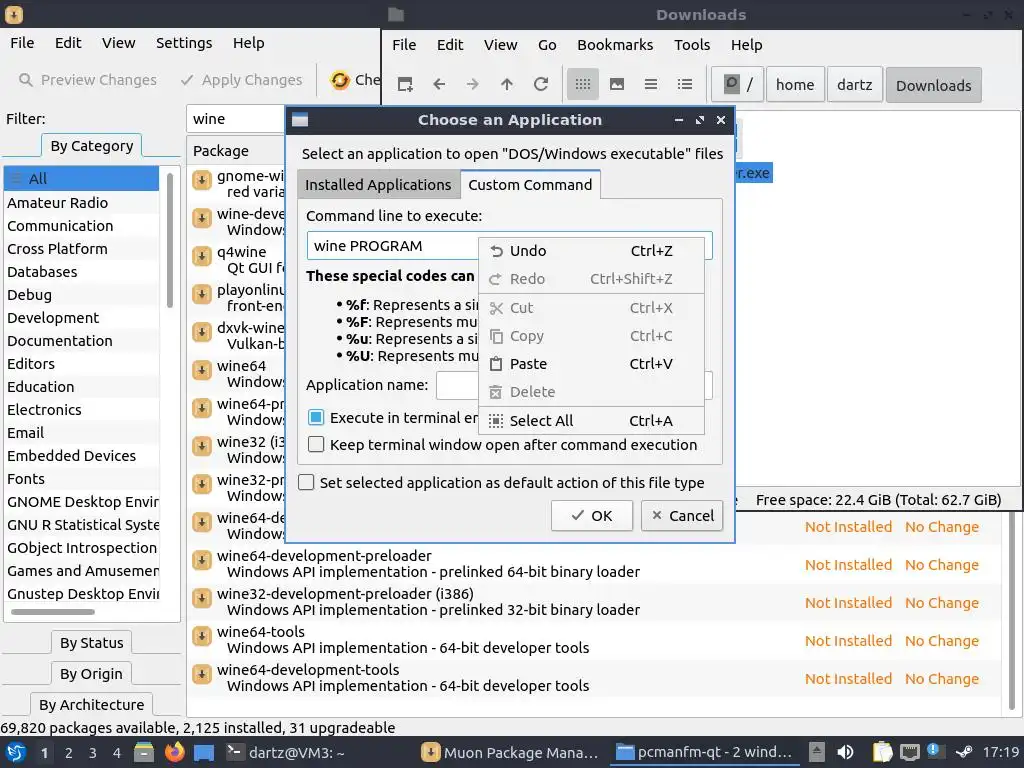Click the By Category filter header
Viewport: 1024px width, 768px height.
[x=91, y=146]
